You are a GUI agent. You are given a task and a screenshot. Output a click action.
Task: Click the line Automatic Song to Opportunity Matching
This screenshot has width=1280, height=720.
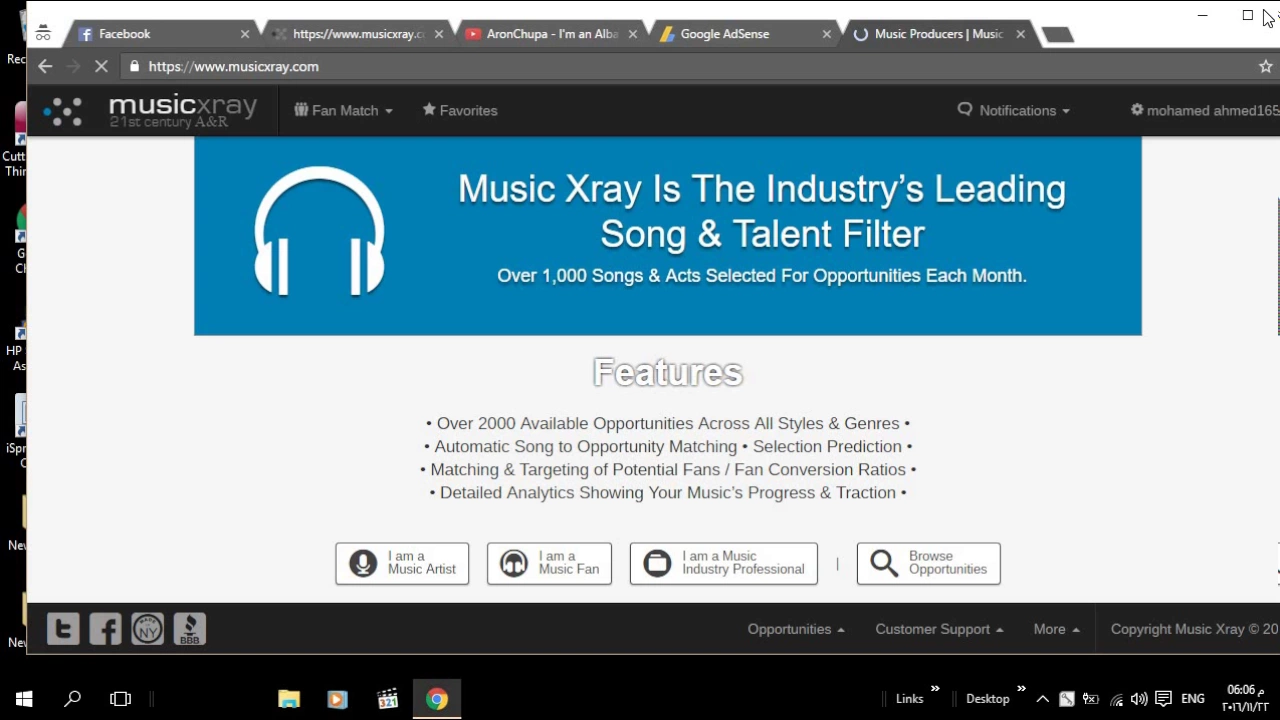tap(668, 446)
